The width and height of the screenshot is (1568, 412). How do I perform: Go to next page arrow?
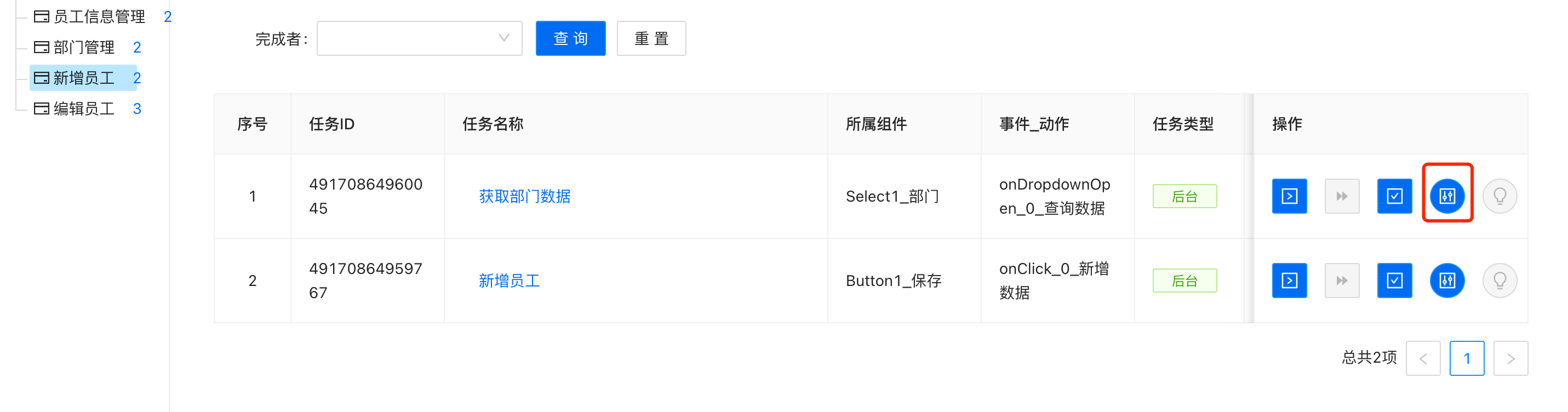click(x=1510, y=358)
